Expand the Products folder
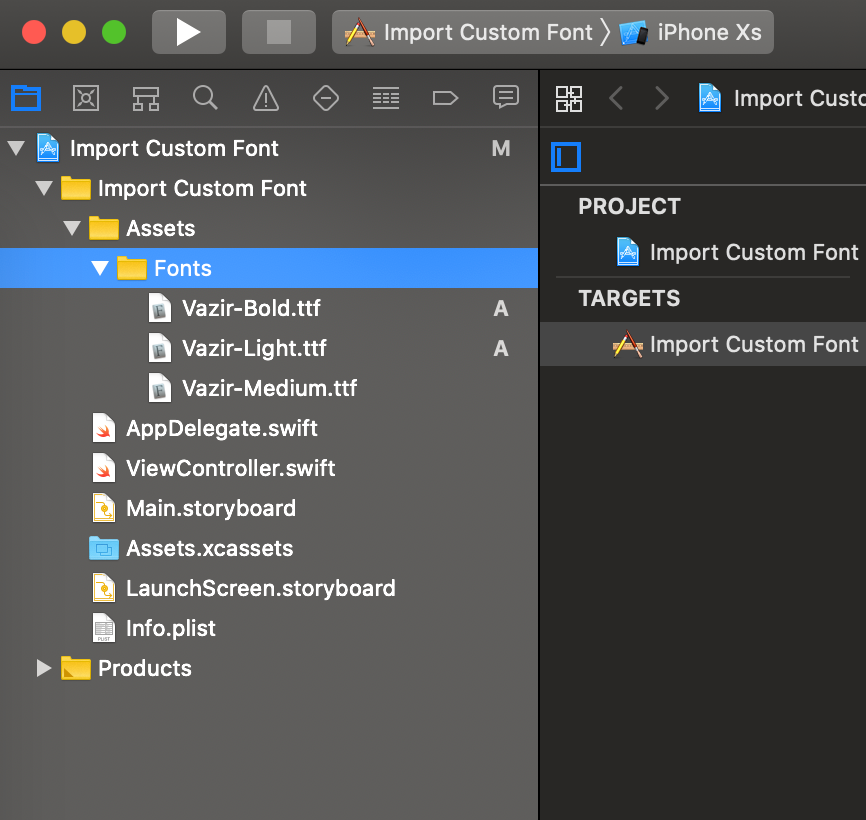The width and height of the screenshot is (866, 820). [x=43, y=668]
